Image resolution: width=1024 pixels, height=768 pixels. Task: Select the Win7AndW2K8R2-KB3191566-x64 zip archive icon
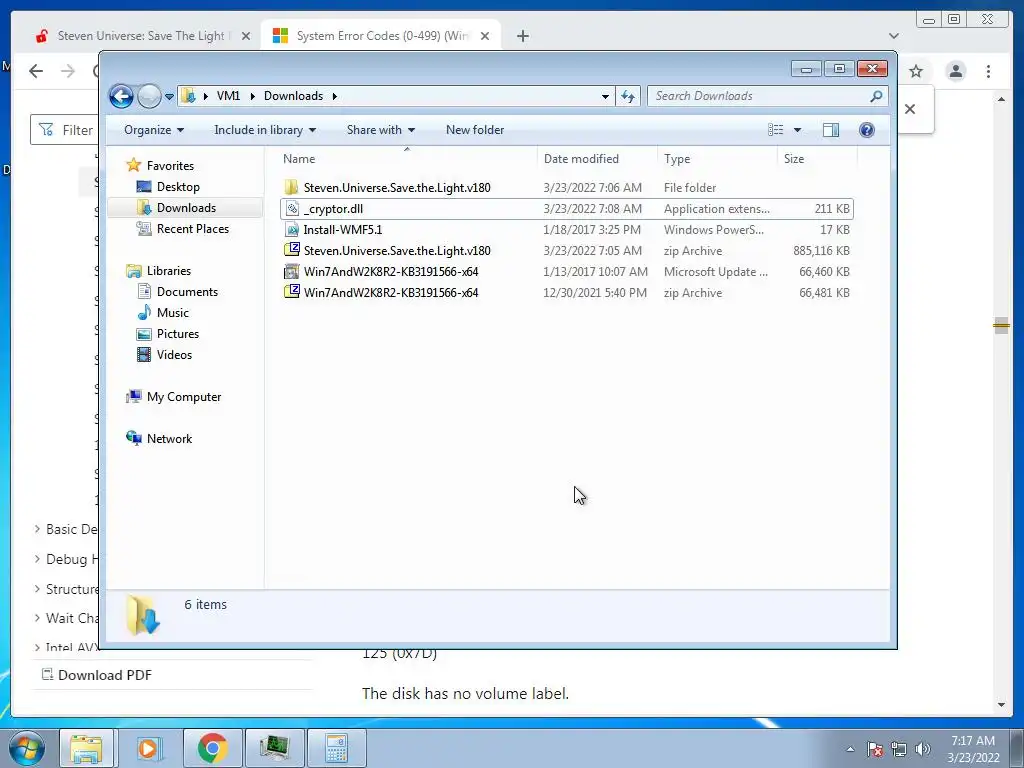point(292,292)
